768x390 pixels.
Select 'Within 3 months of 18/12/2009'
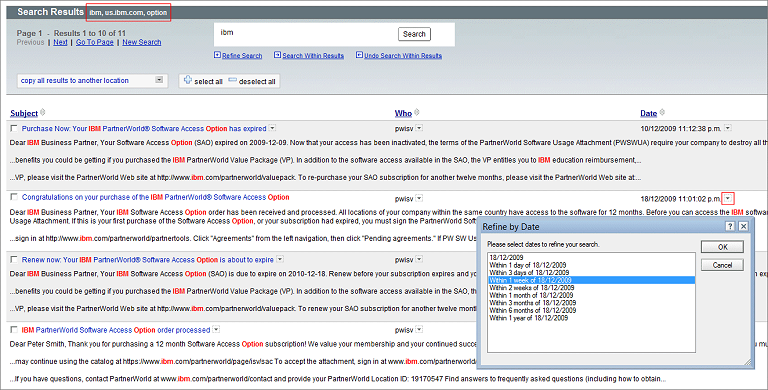tap(591, 303)
